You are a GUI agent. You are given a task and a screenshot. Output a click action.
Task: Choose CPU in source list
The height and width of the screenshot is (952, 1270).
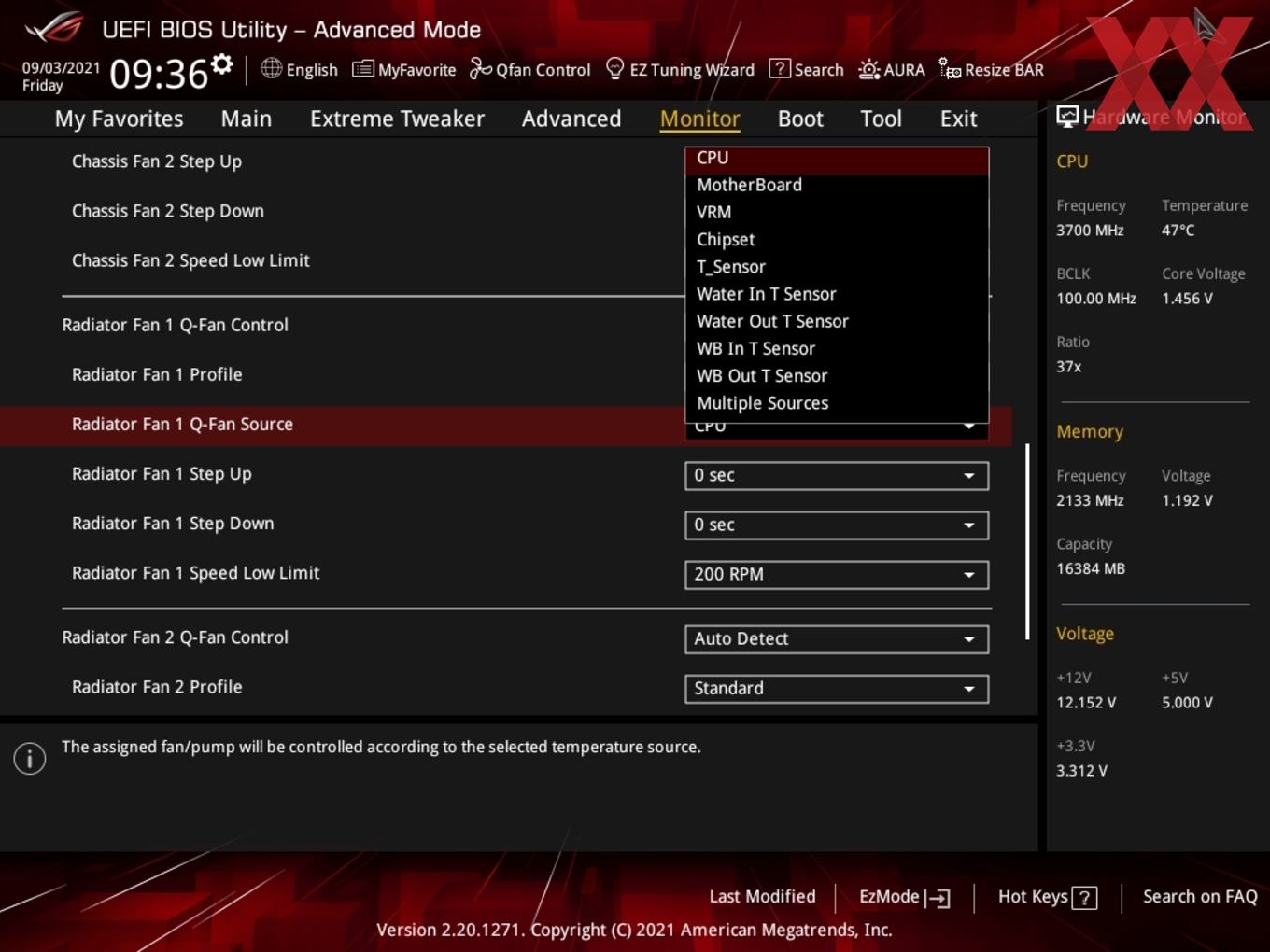[x=837, y=159]
